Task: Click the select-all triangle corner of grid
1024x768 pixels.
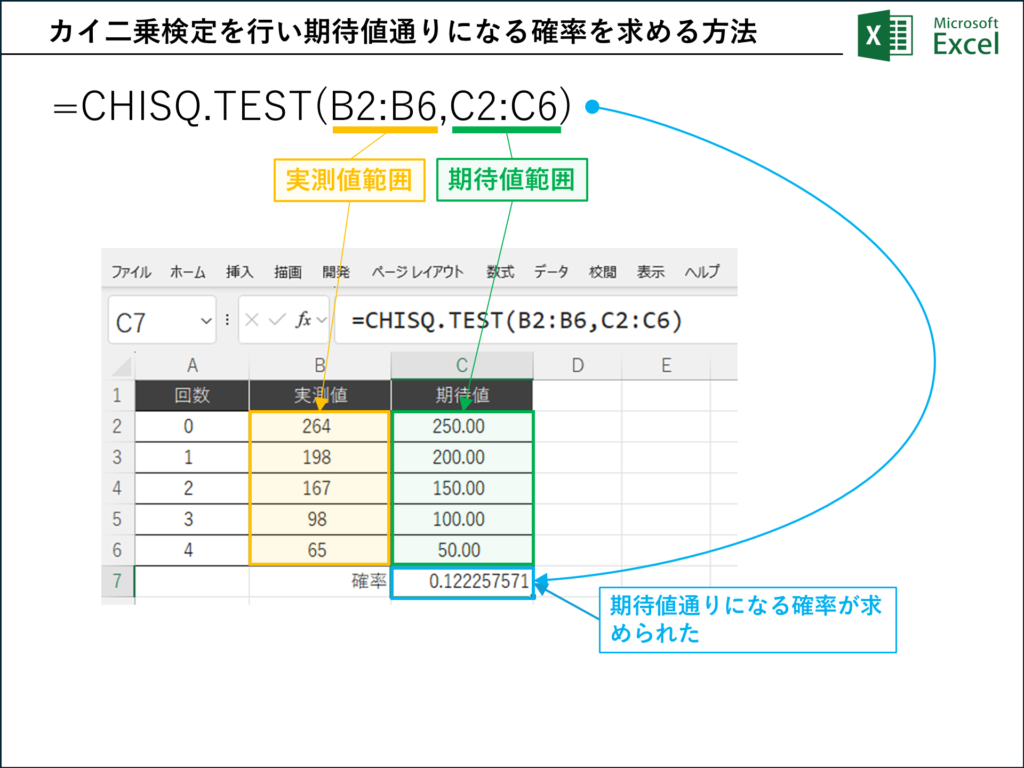Action: coord(122,366)
